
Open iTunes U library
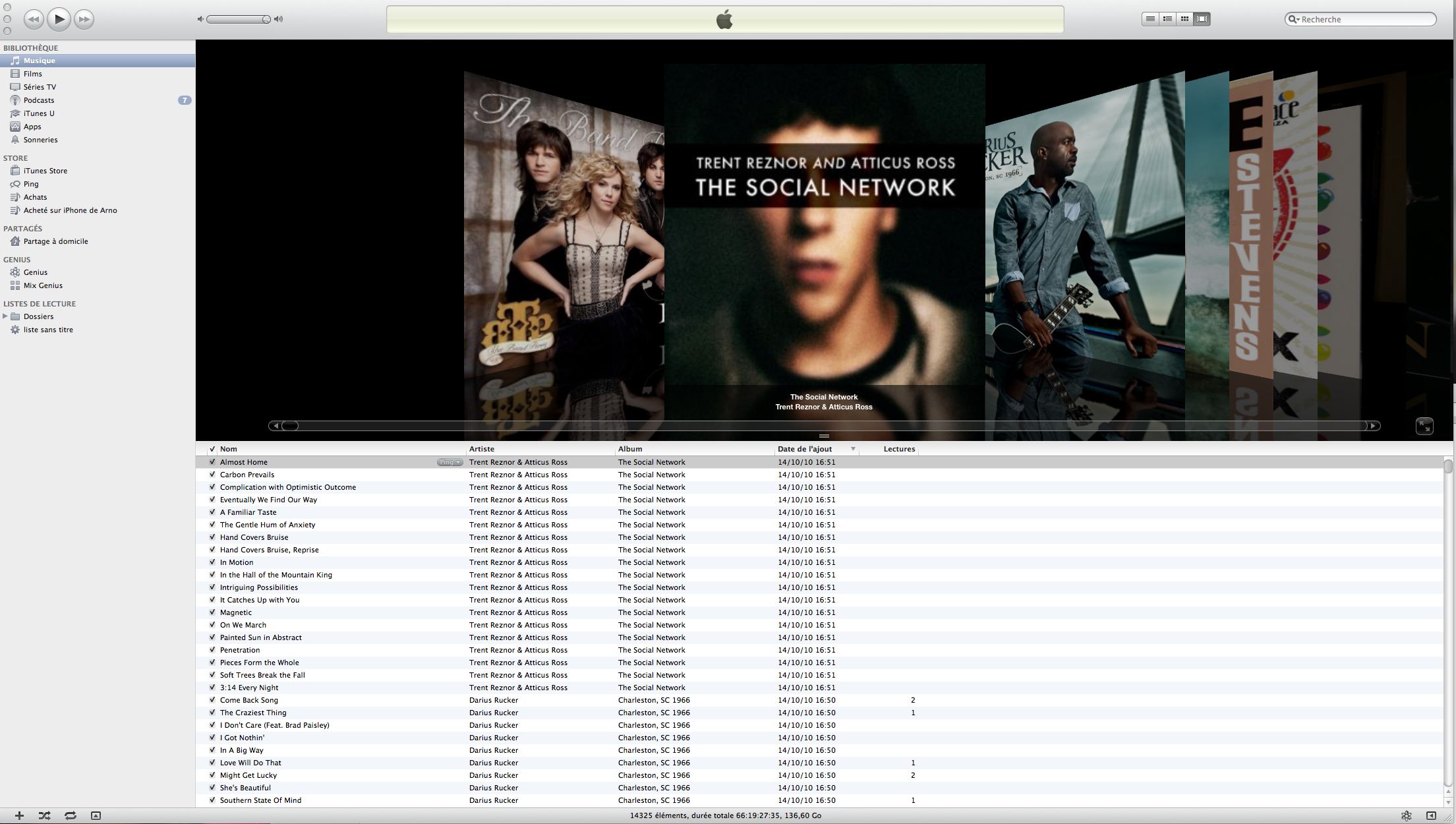tap(98, 113)
